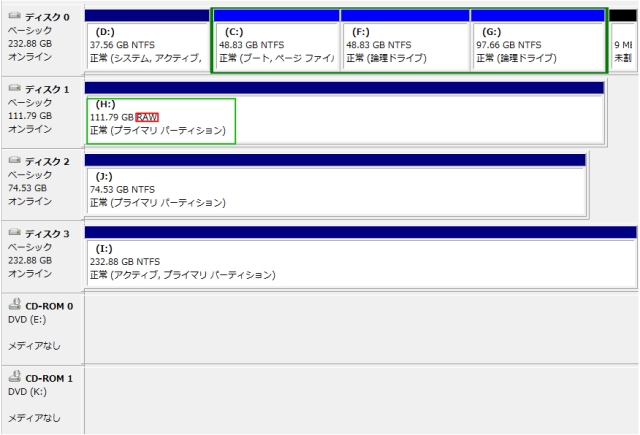The width and height of the screenshot is (640, 435).
Task: Click the ディスク 0 drive icon
Action: [14, 16]
